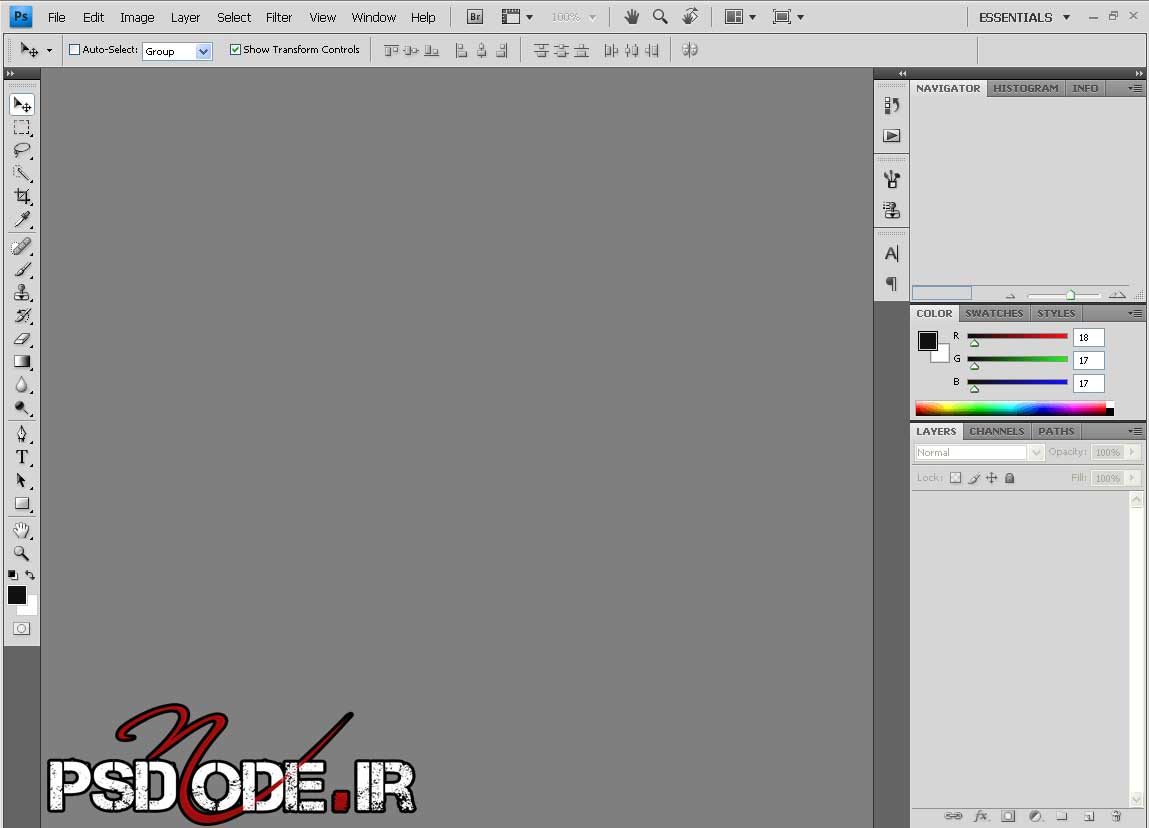
Task: Select the Zoom tool in the toolbox
Action: tap(22, 553)
